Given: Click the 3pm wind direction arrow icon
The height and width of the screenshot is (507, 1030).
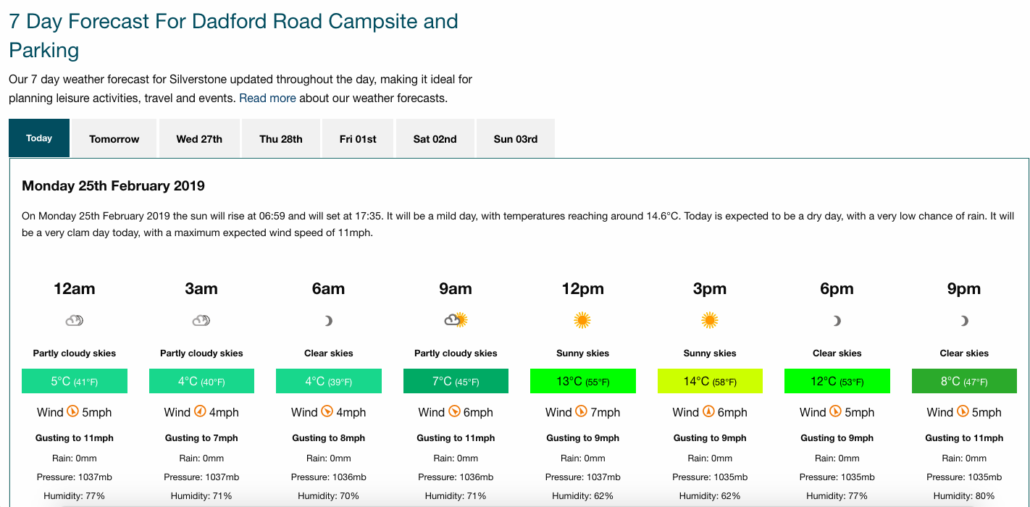Looking at the screenshot, I should click(708, 412).
